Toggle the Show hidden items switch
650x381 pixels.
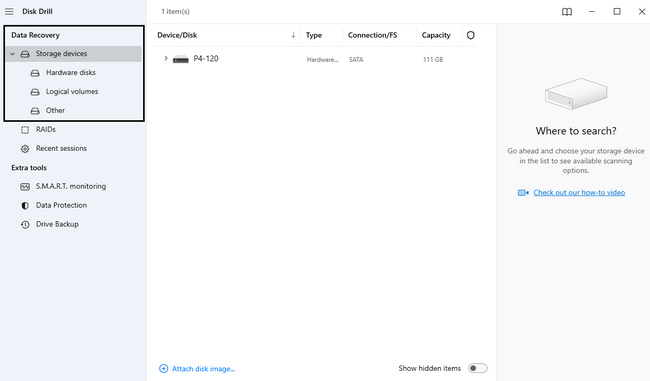click(478, 368)
